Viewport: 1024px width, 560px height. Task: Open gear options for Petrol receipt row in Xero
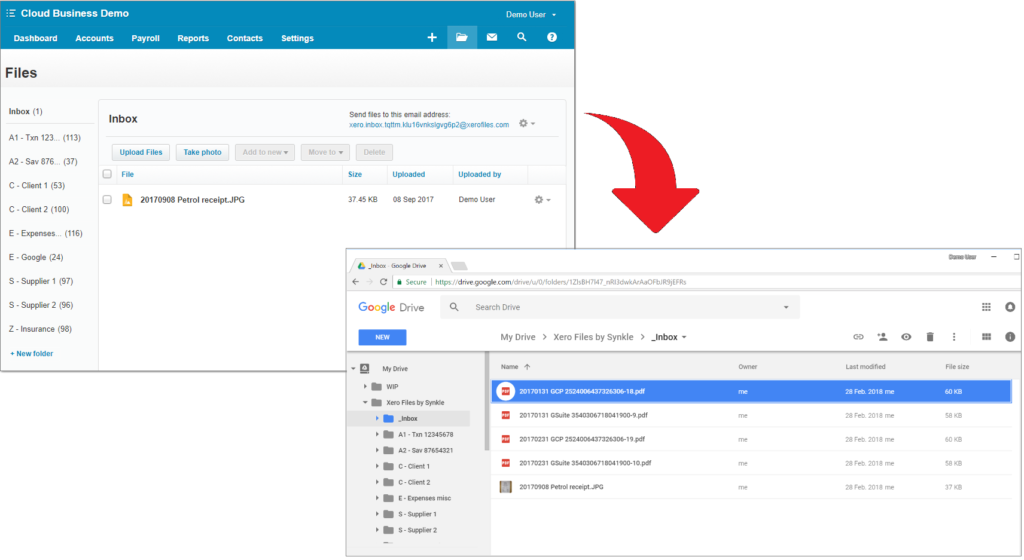542,200
